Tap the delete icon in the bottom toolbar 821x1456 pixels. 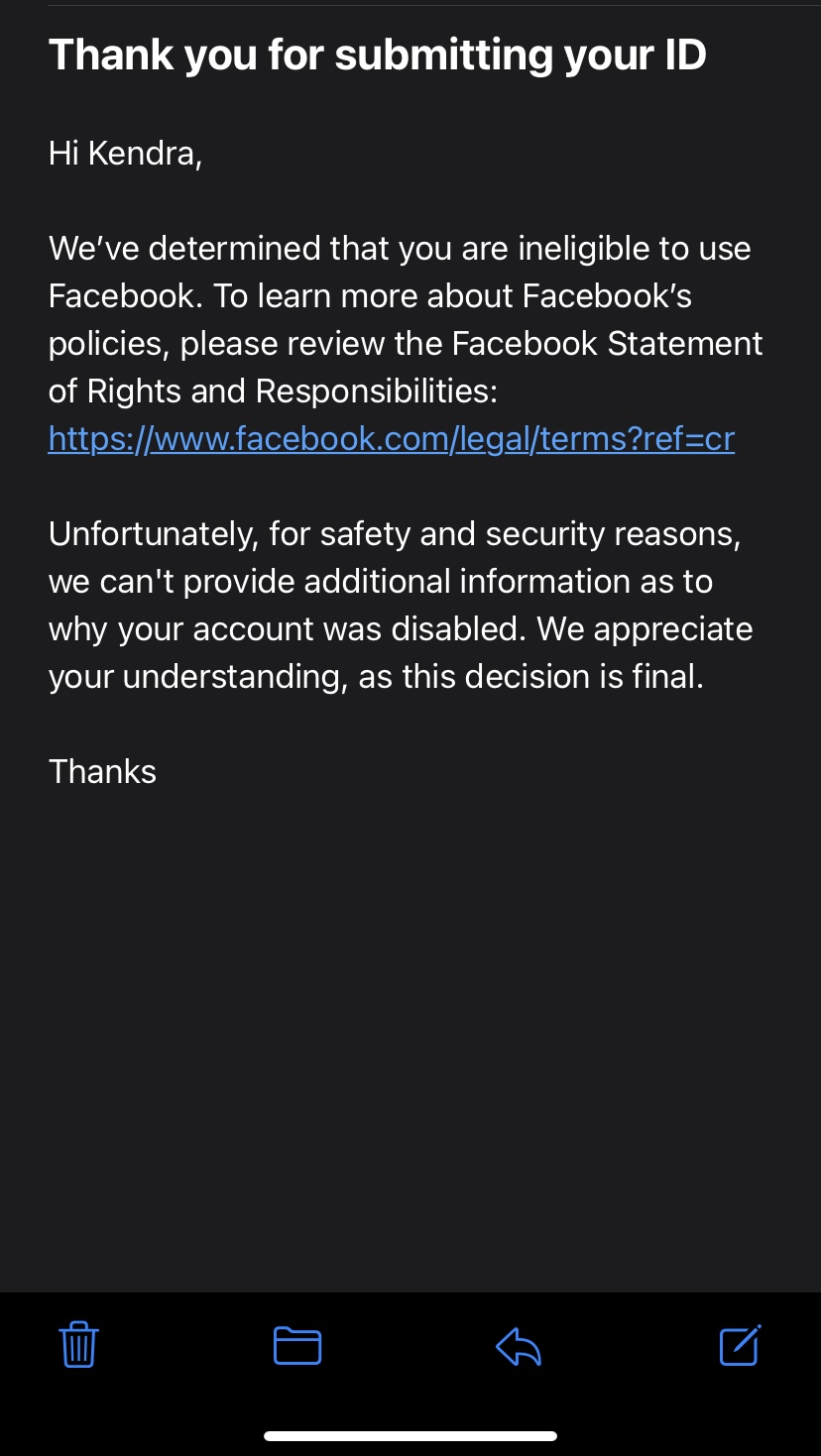pos(78,1345)
